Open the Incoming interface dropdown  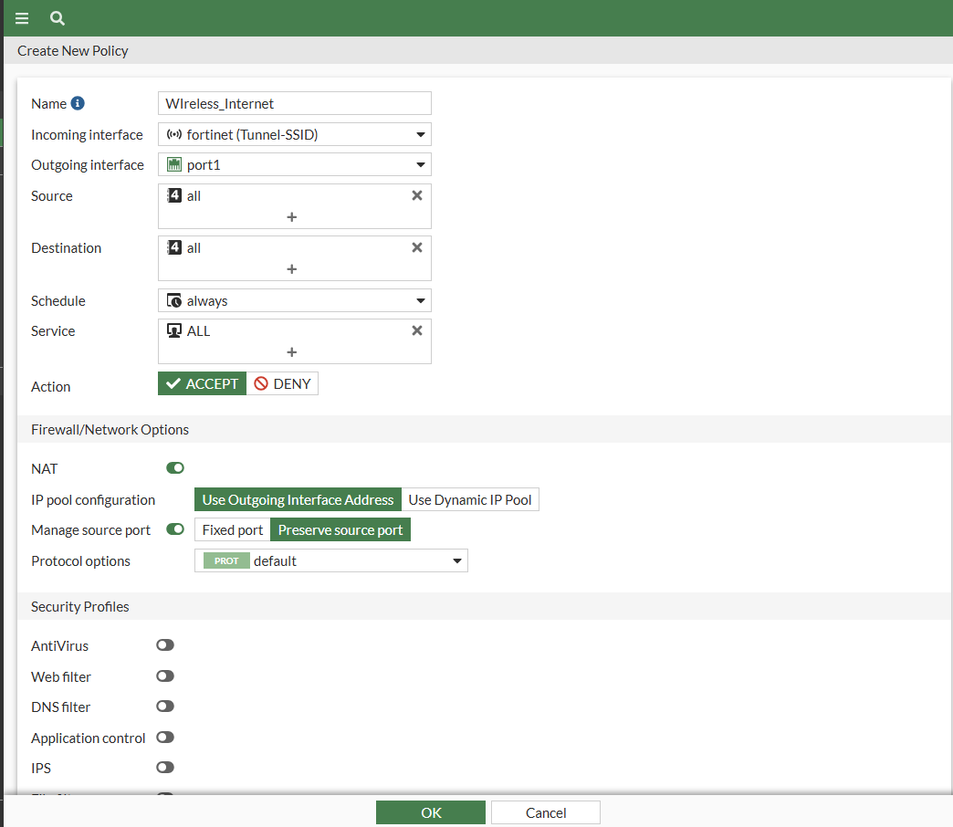(x=295, y=134)
